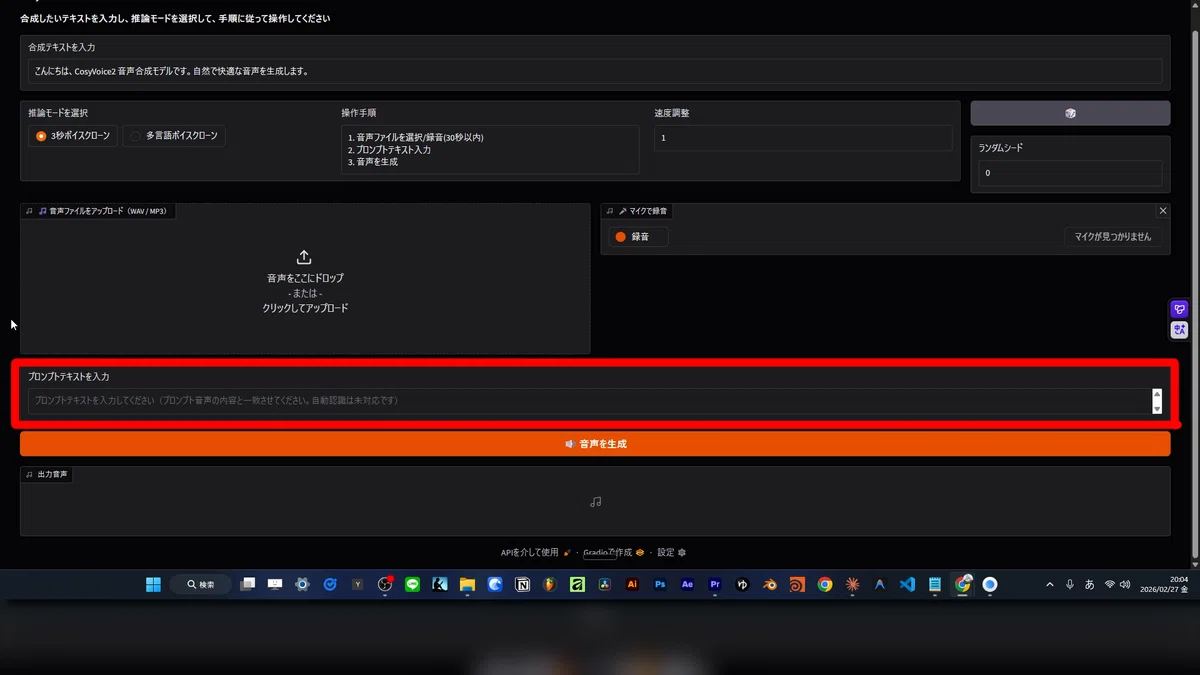Close the マイクで録音 panel with X
Image resolution: width=1200 pixels, height=675 pixels.
1163,211
